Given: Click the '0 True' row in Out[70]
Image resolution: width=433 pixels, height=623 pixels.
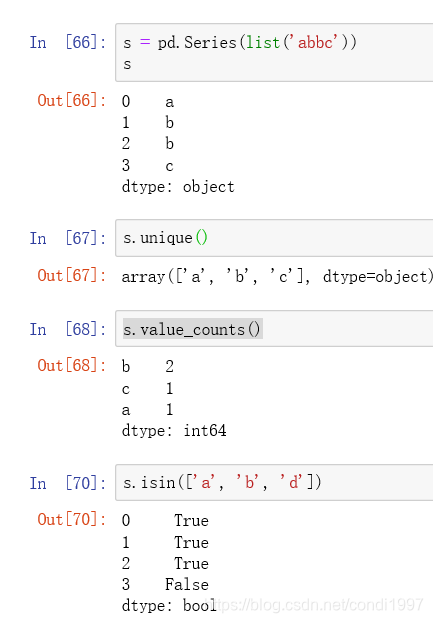Looking at the screenshot, I should [165, 520].
